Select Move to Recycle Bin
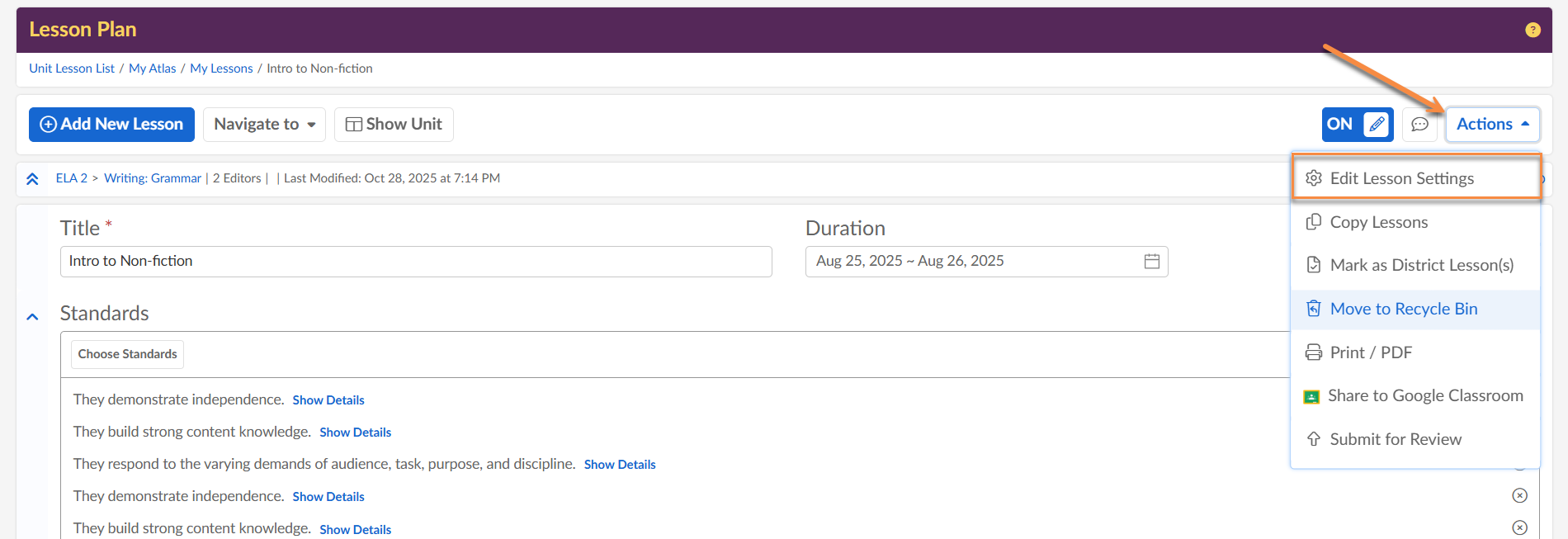 click(1403, 309)
